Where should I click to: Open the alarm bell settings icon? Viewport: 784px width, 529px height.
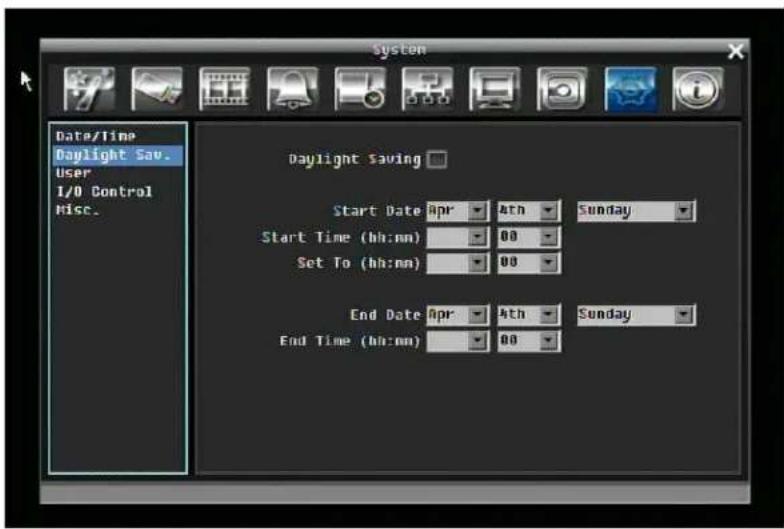[x=292, y=89]
